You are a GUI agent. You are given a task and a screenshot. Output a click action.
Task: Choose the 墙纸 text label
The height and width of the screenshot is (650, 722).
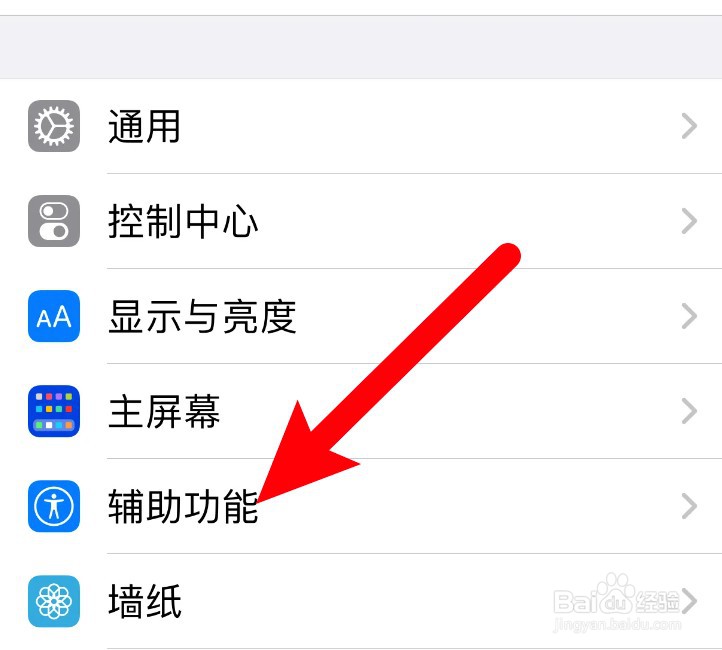pyautogui.click(x=145, y=601)
